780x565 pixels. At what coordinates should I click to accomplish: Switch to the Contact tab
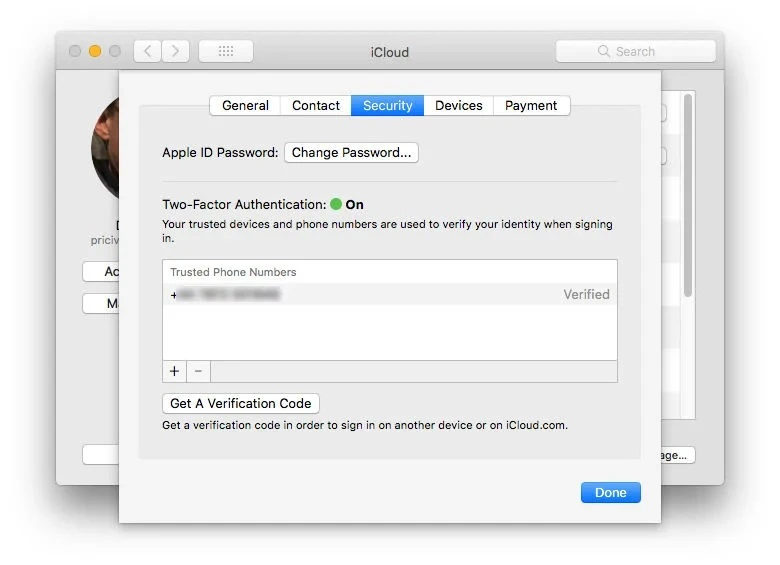click(x=316, y=105)
